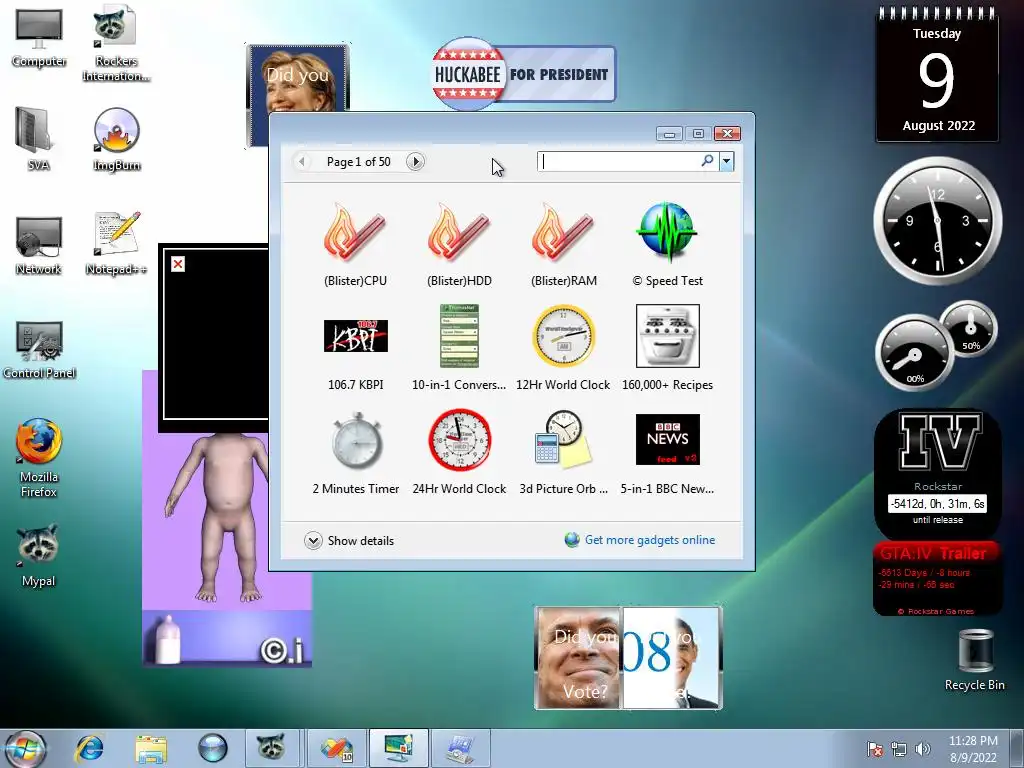This screenshot has width=1024, height=768.
Task: Click the volume speaker tray icon
Action: (x=923, y=749)
